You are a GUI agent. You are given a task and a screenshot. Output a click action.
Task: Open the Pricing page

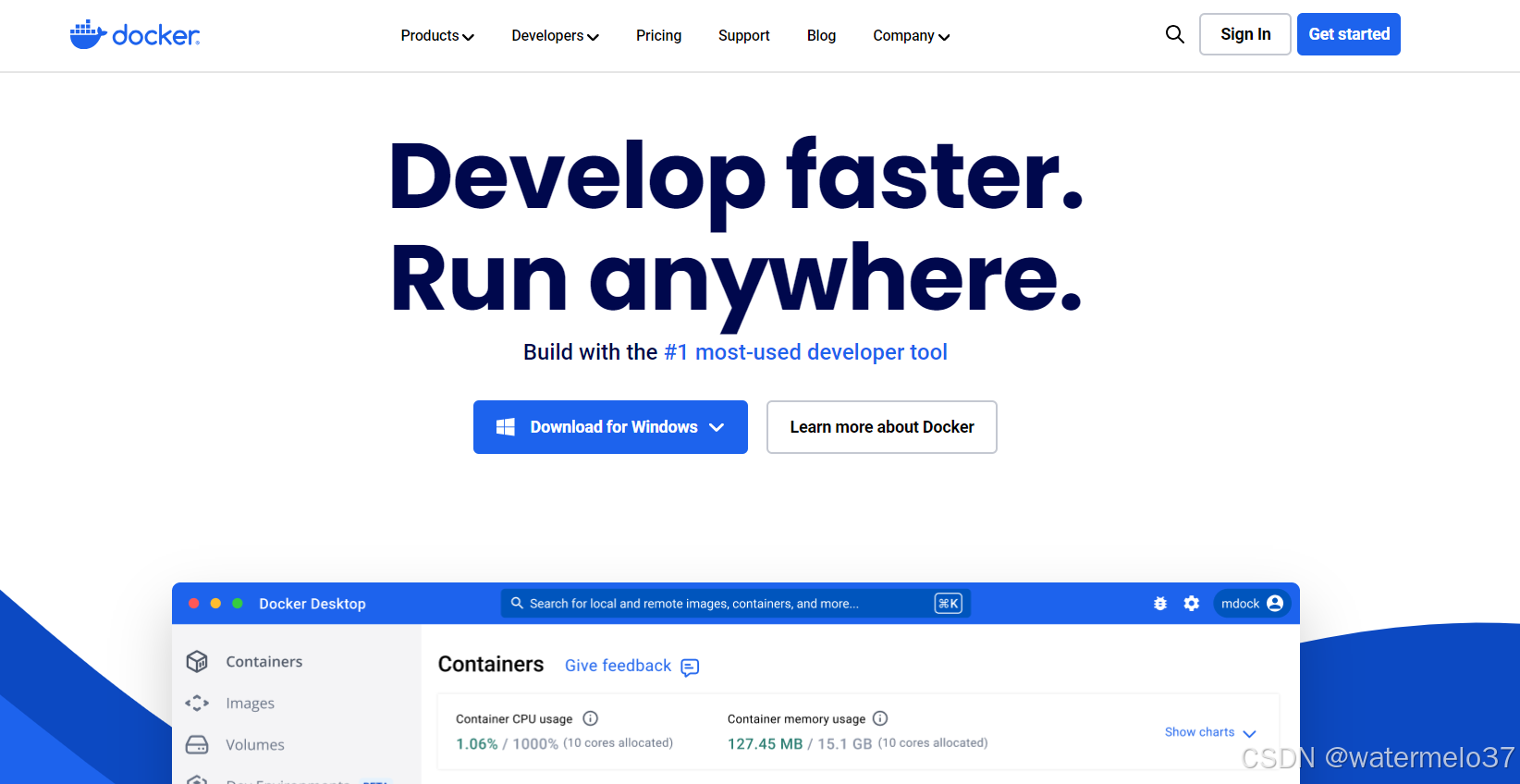click(659, 35)
